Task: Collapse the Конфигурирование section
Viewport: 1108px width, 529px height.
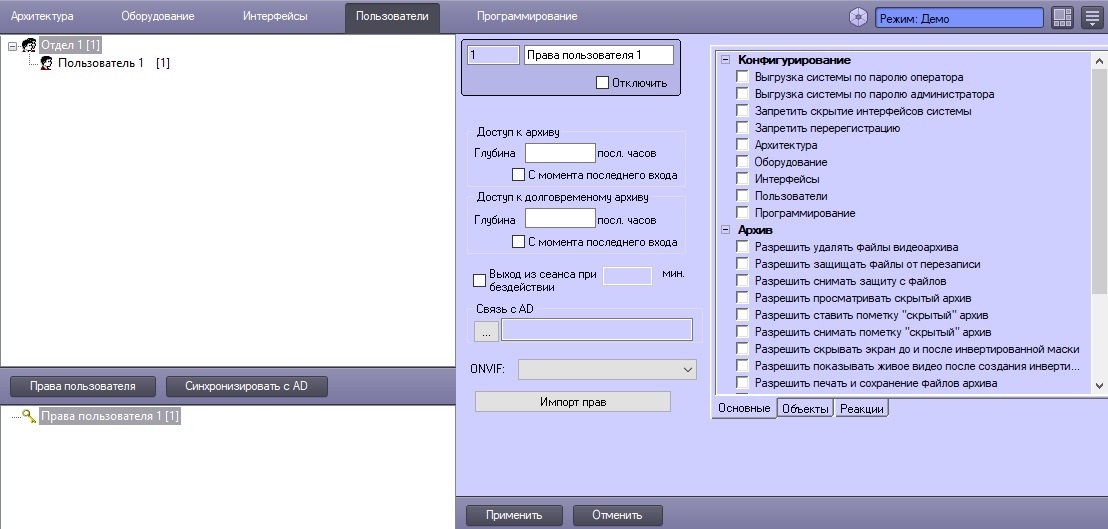Action: tap(726, 61)
